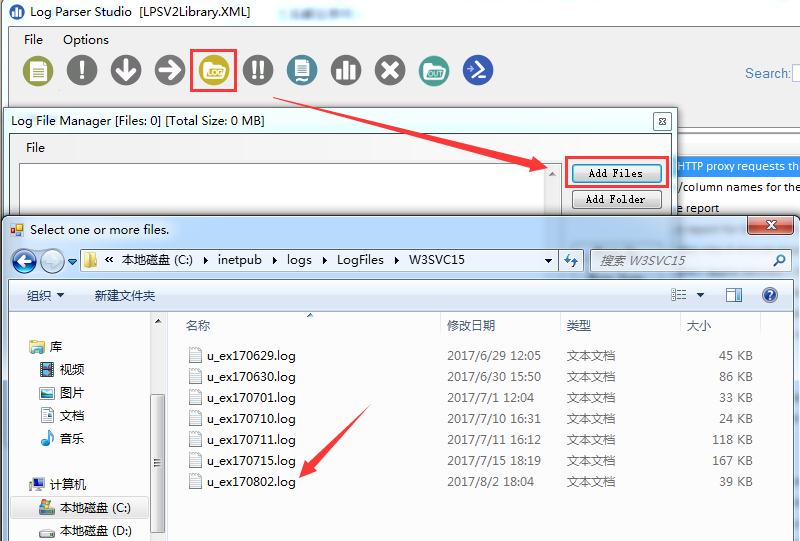
Task: Click inetpub in the address path
Action: [x=239, y=260]
